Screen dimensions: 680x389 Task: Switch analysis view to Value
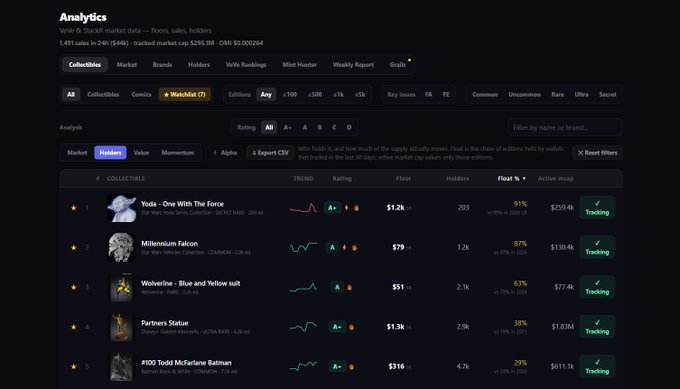pos(141,153)
